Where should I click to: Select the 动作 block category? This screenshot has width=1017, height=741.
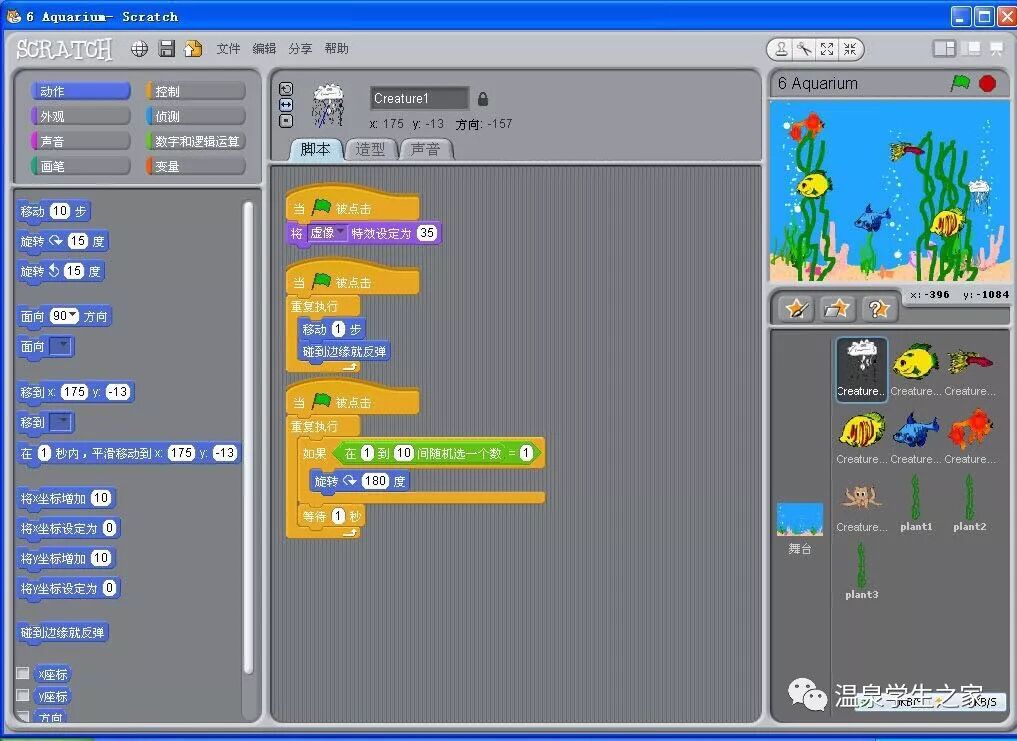[80, 91]
